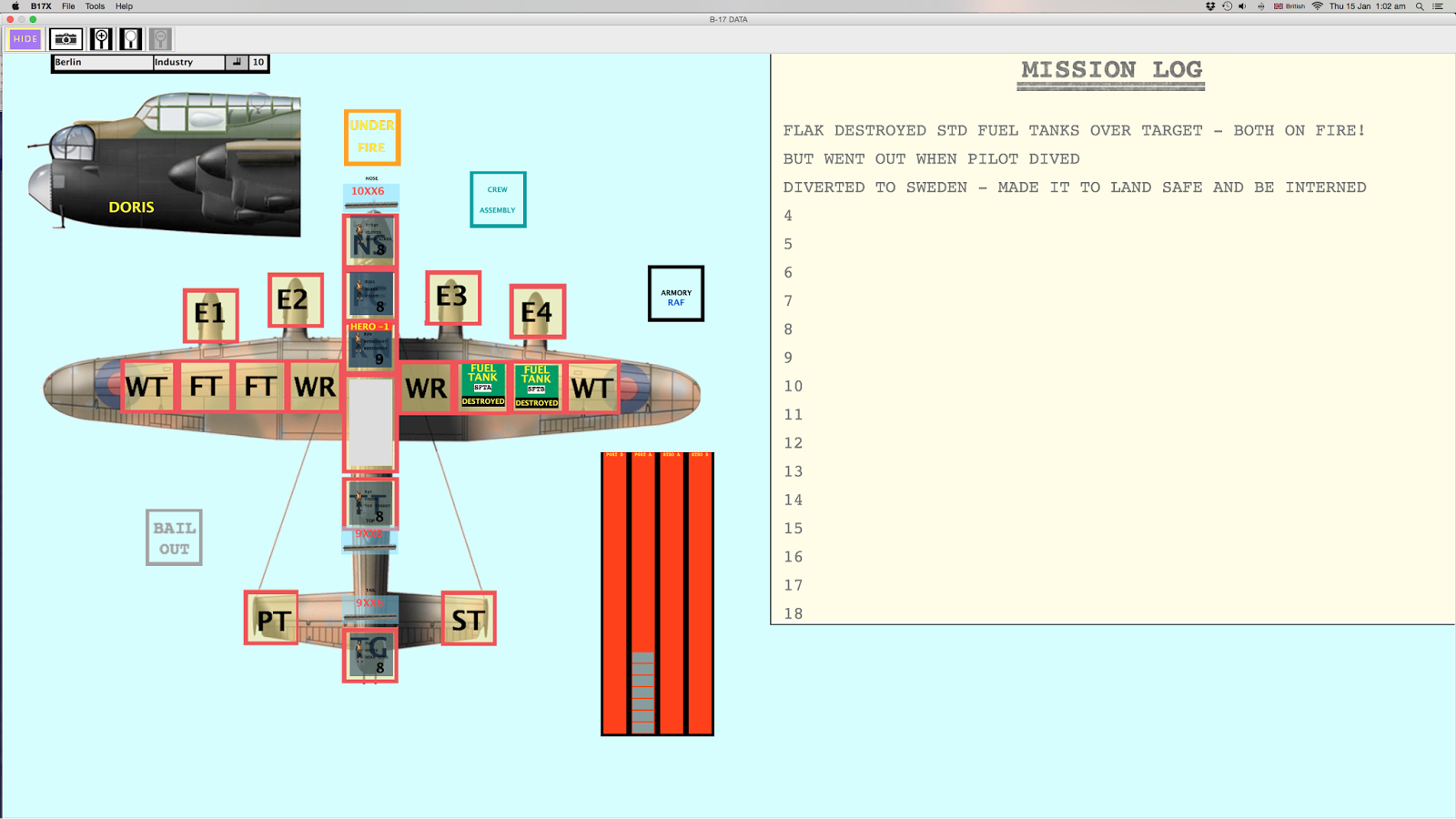Select the ST starboard tailplane tile
The image size is (1456, 819).
tap(469, 619)
